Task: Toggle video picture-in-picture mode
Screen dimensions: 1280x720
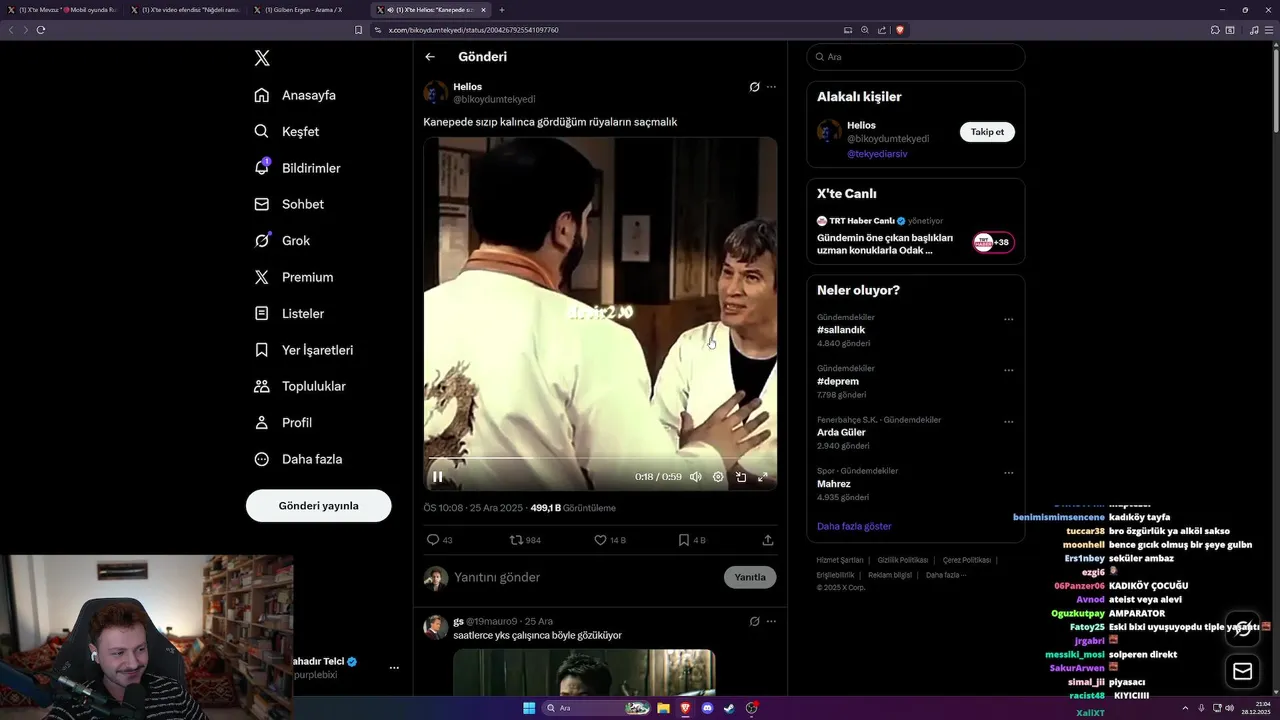Action: 741,477
